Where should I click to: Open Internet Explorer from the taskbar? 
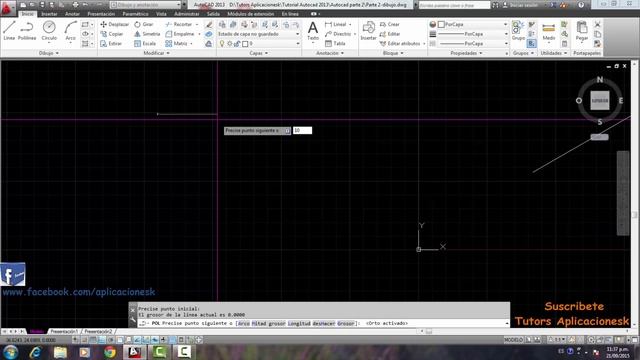coord(36,352)
